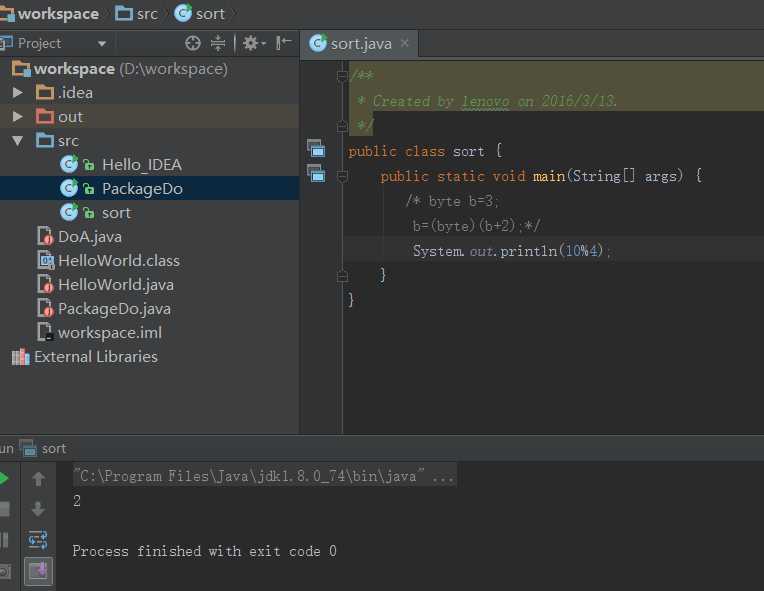
Task: Click the up the stack trace arrow
Action: click(x=38, y=479)
